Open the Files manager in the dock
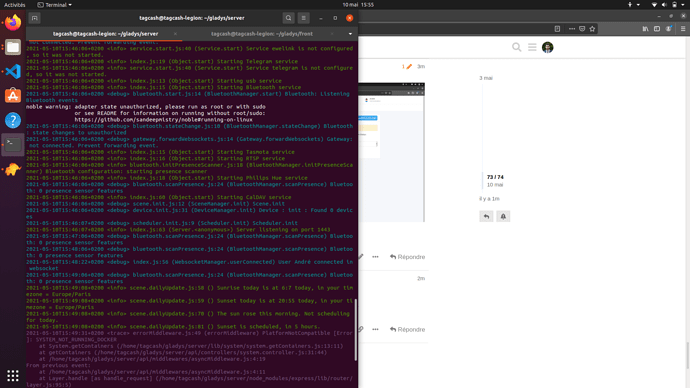This screenshot has height=388, width=690. [x=13, y=47]
